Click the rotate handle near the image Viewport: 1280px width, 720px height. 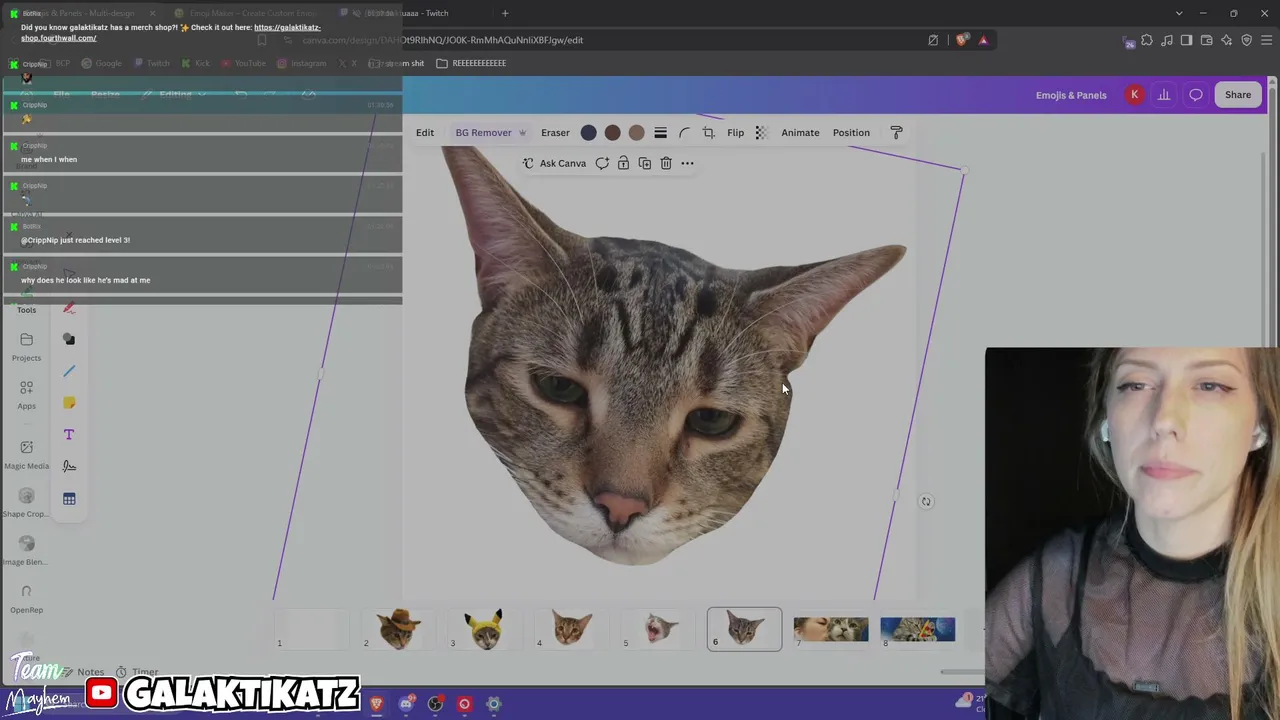click(926, 502)
